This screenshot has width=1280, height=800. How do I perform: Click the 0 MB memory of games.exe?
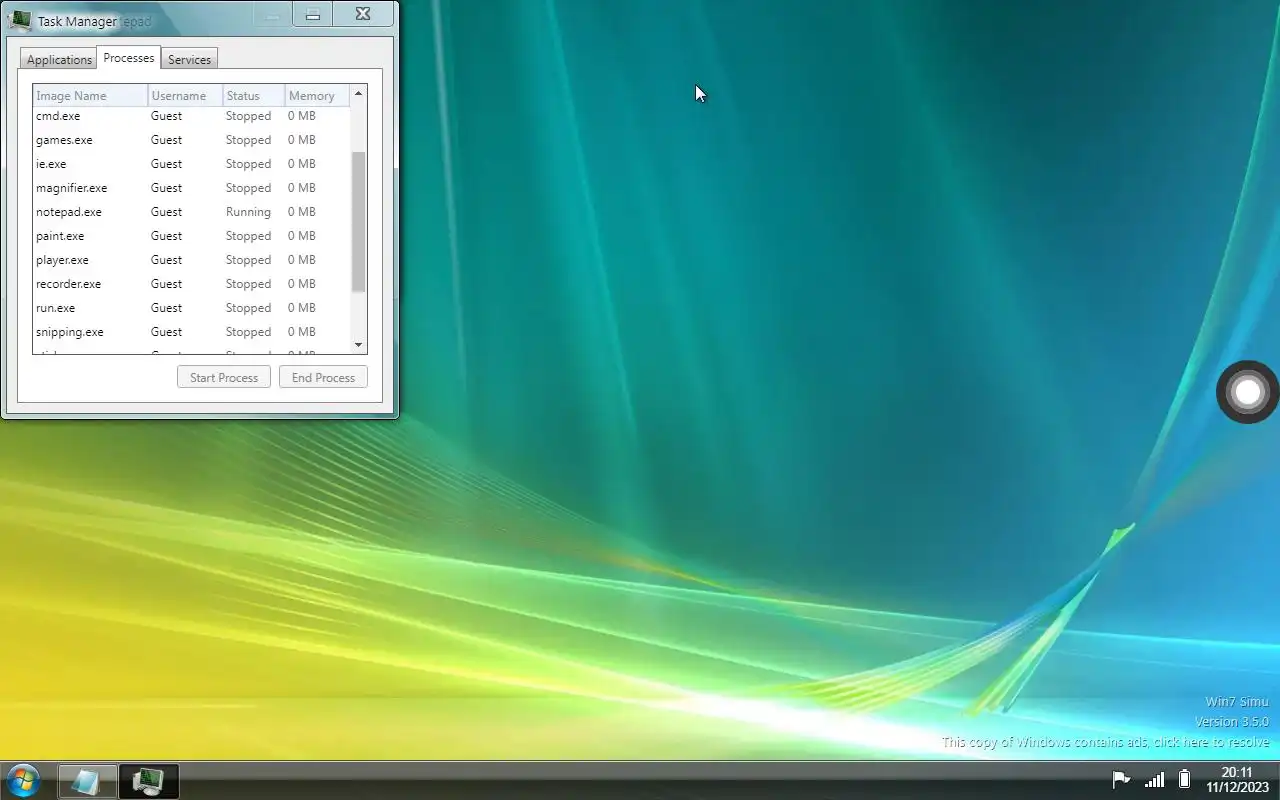pos(302,140)
